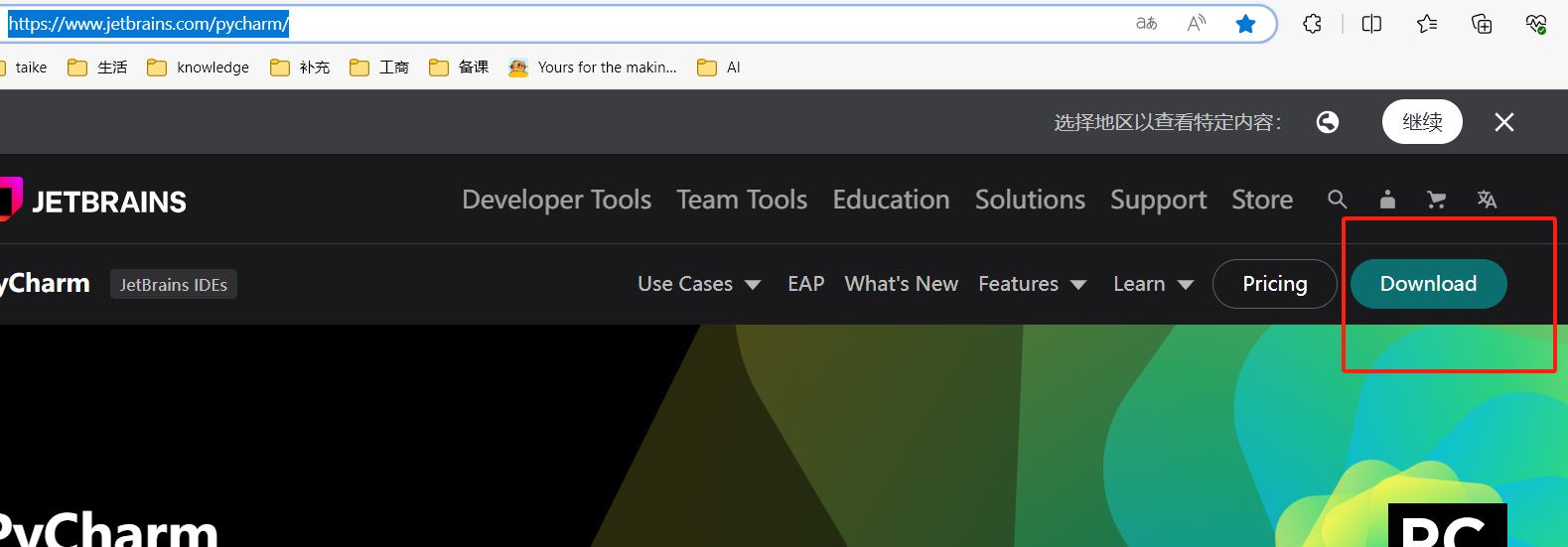Open Favorites list icon in browser toolbar
Image resolution: width=1568 pixels, height=547 pixels.
1427,24
